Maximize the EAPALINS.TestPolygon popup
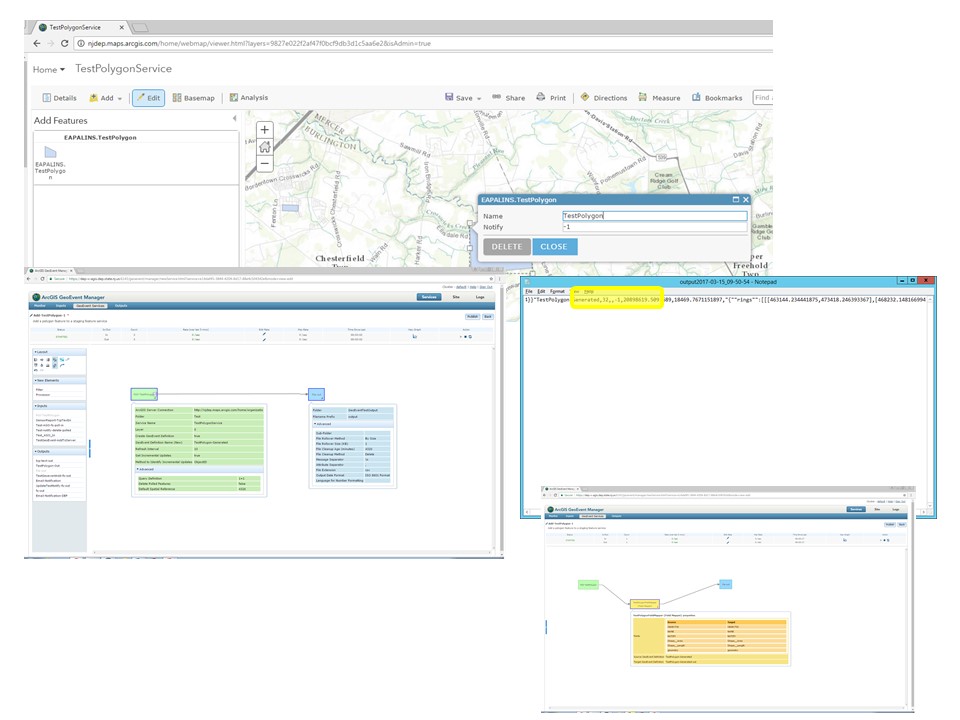Viewport: 960px width, 720px height. (x=735, y=200)
